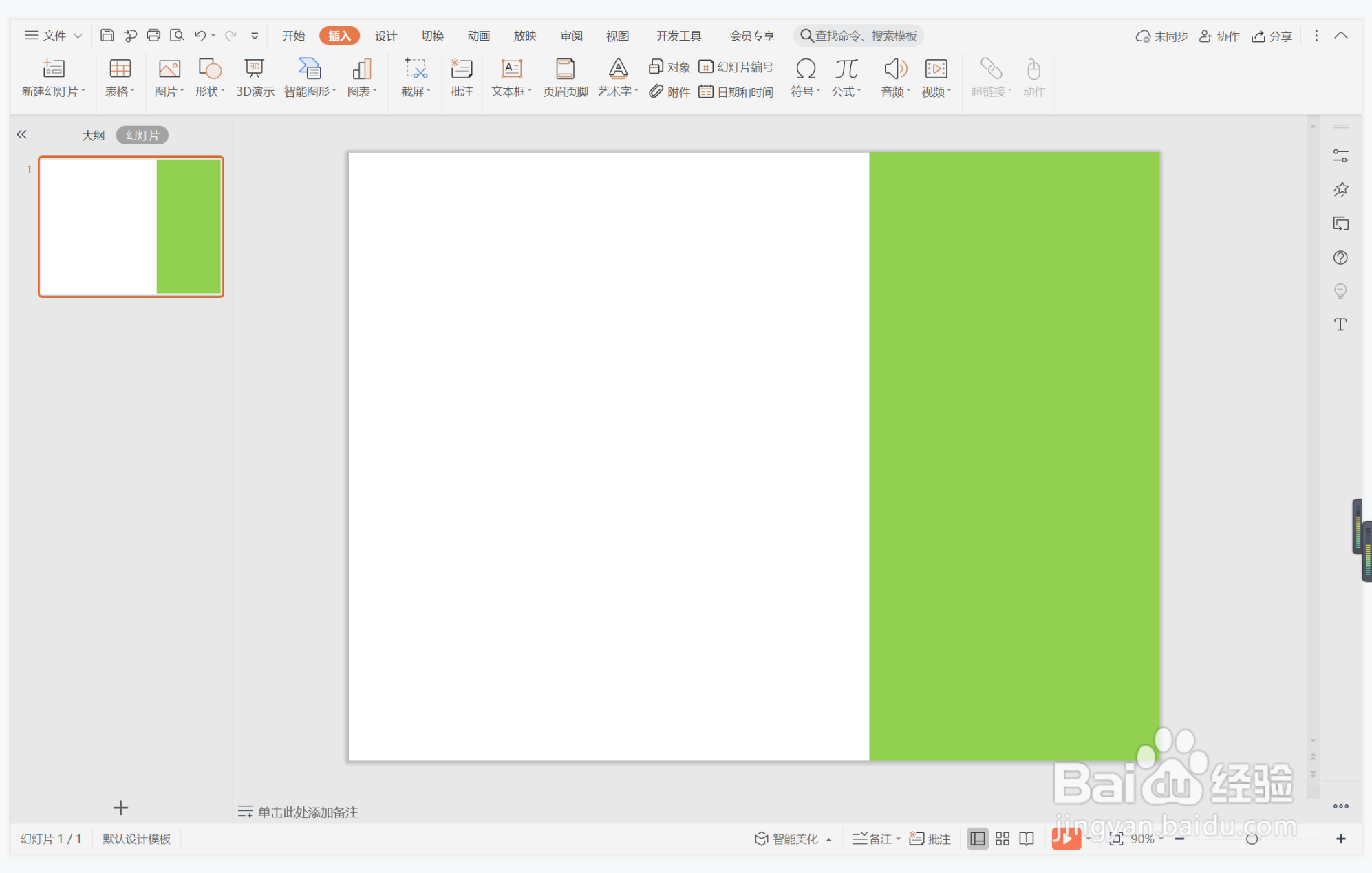1372x873 pixels.
Task: Insert Slide Number (幻灯片编号)
Action: [x=736, y=67]
